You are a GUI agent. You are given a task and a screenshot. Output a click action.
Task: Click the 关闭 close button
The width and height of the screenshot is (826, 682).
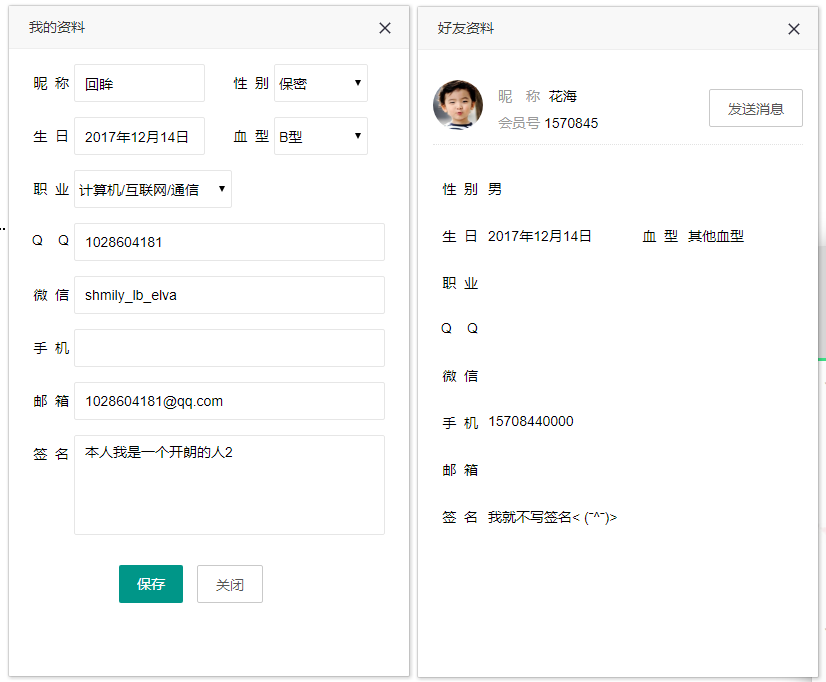229,584
